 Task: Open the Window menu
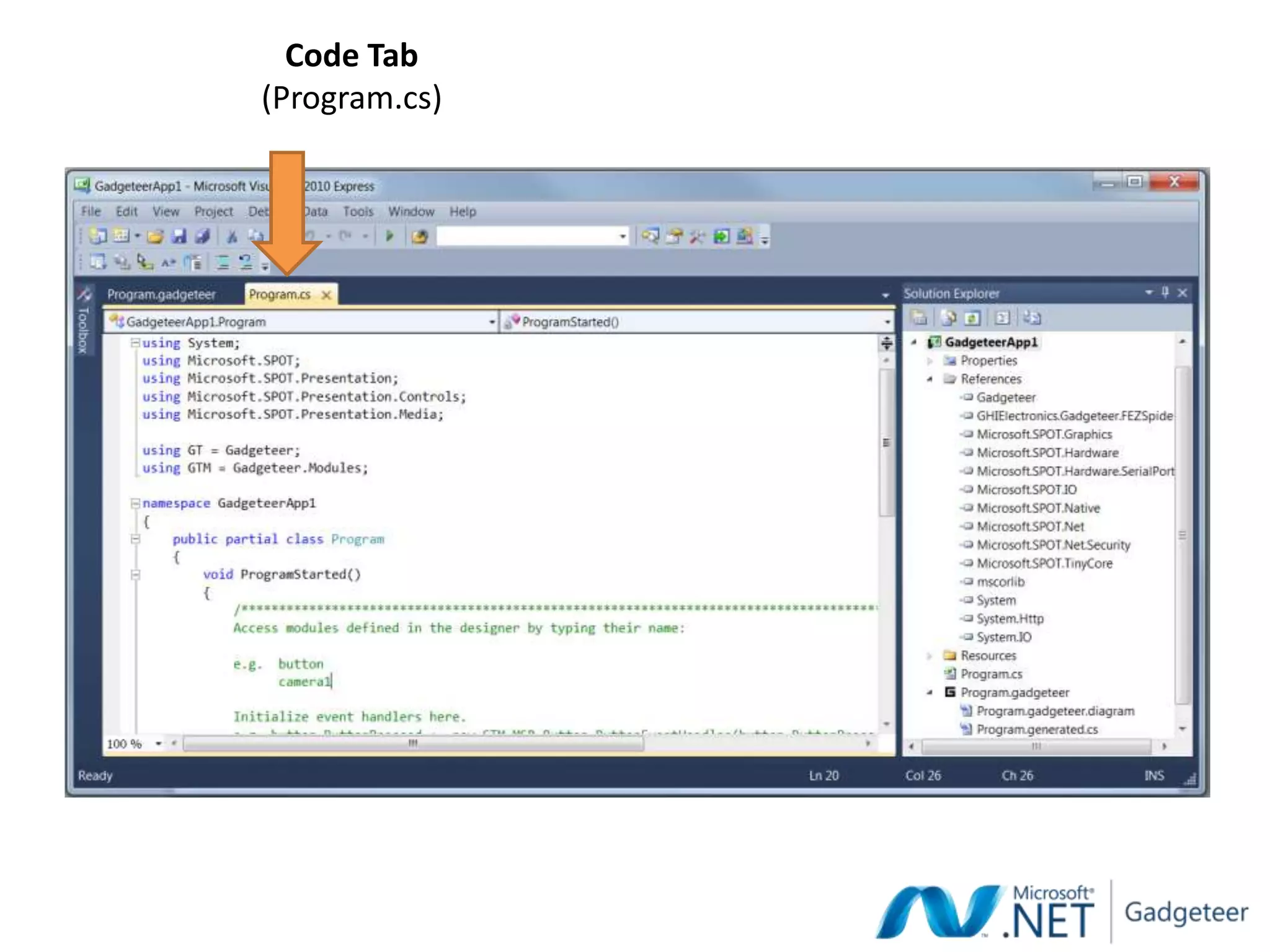pyautogui.click(x=411, y=211)
